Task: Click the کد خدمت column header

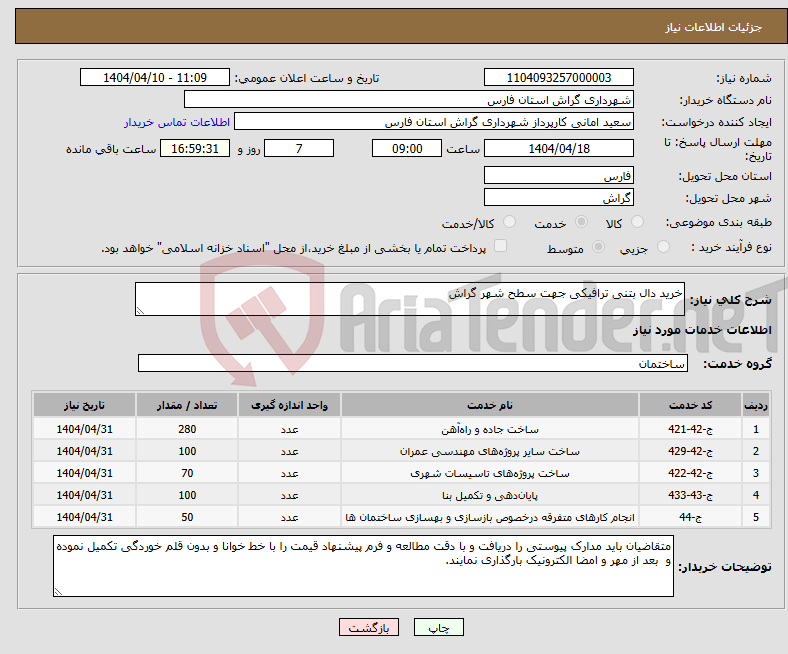Action: coord(691,405)
